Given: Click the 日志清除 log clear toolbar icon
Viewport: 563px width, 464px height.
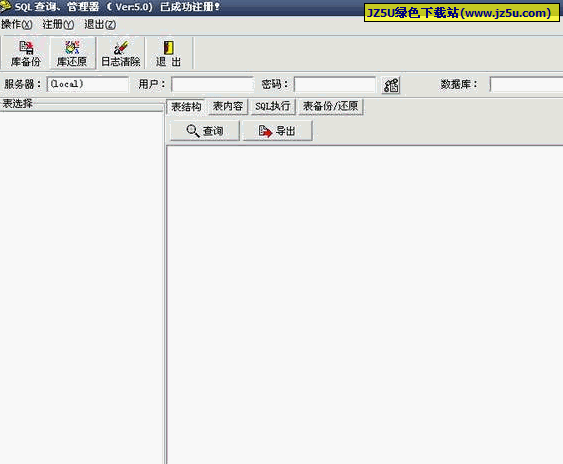Looking at the screenshot, I should 121,53.
